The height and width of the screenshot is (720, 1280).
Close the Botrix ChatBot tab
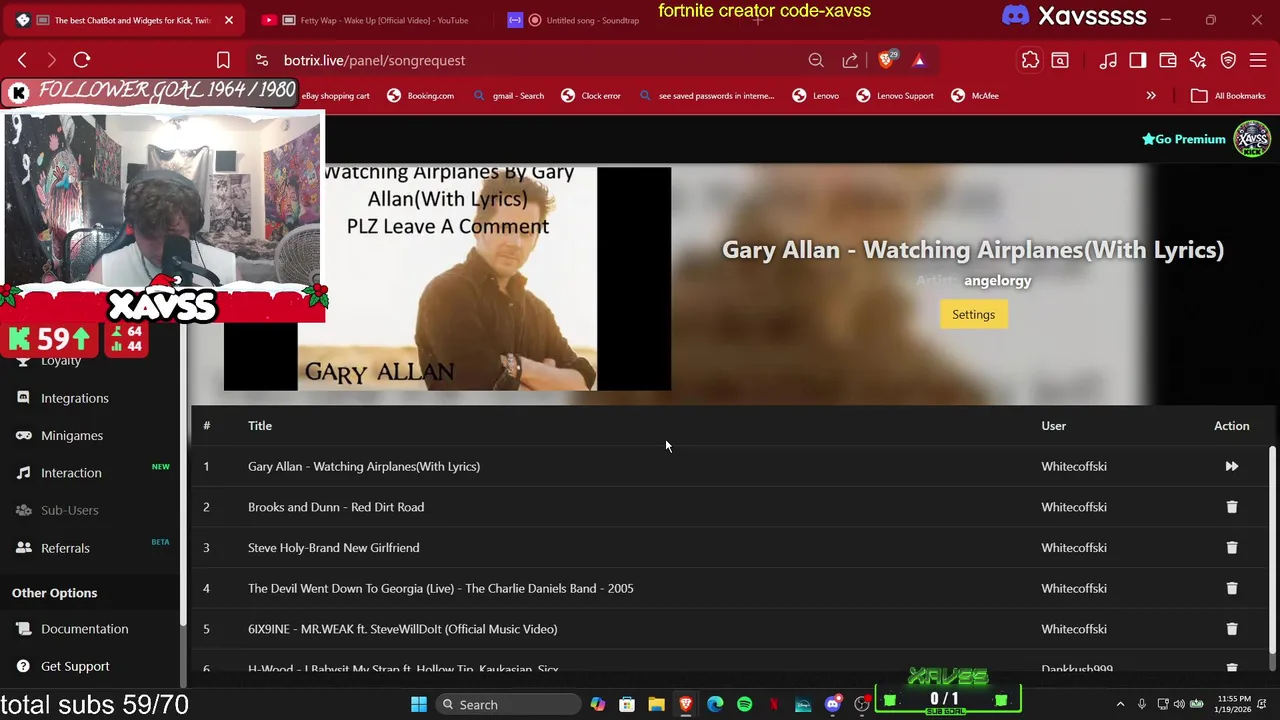[228, 20]
